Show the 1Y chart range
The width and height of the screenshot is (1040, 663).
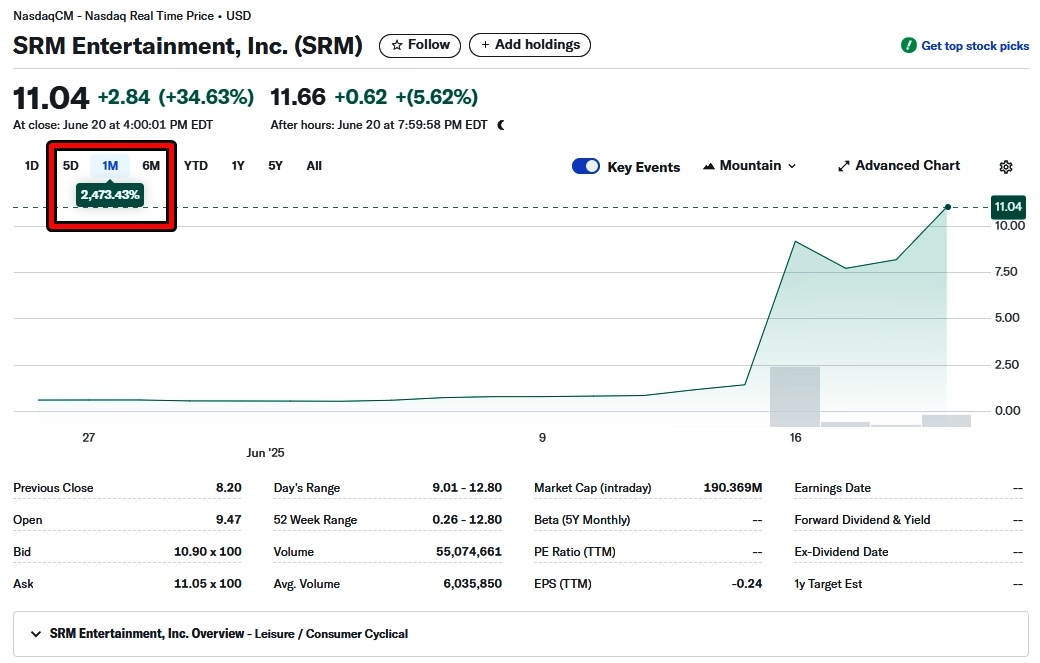[238, 166]
